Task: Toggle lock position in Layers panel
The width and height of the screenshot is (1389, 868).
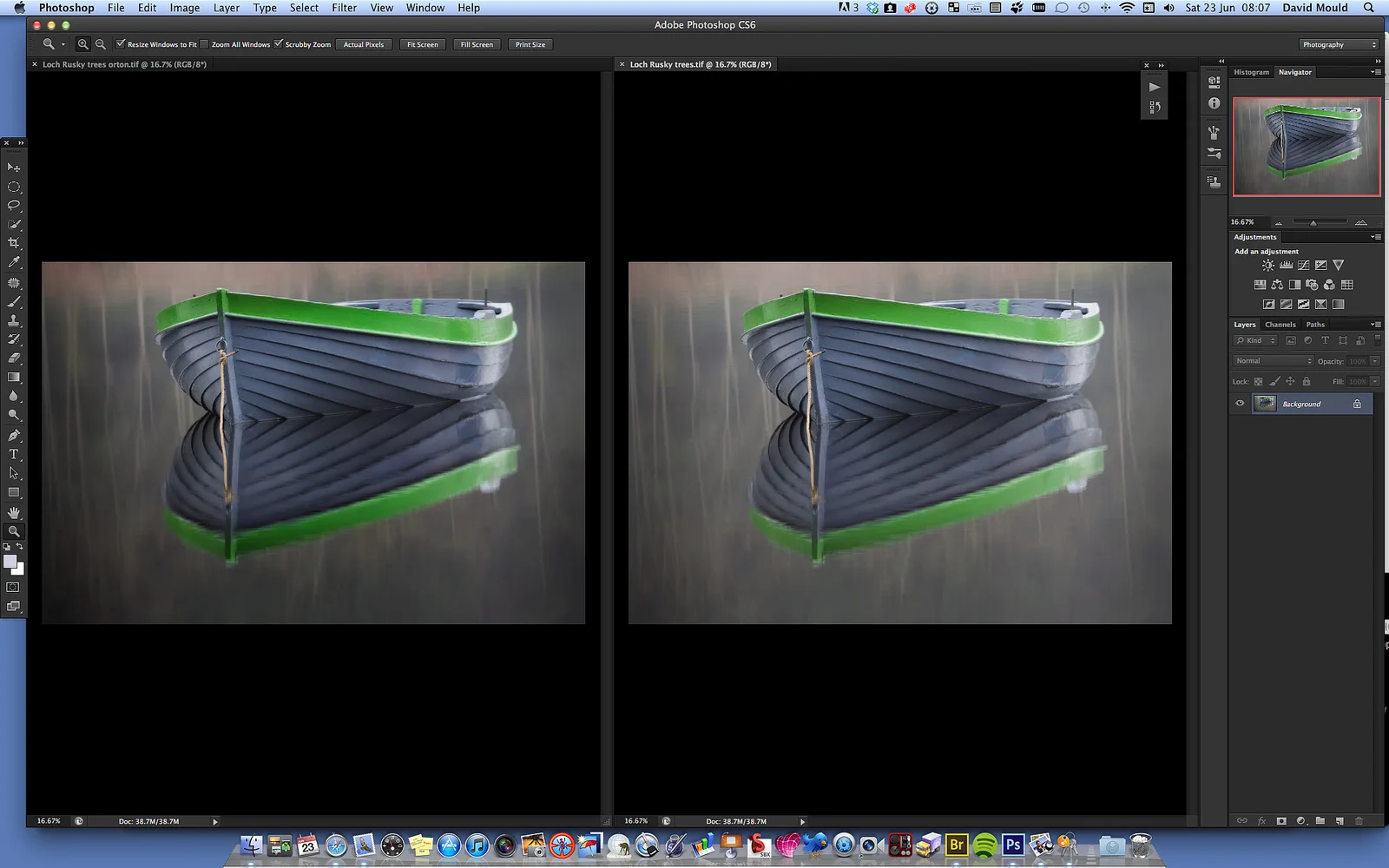Action: click(x=1290, y=381)
